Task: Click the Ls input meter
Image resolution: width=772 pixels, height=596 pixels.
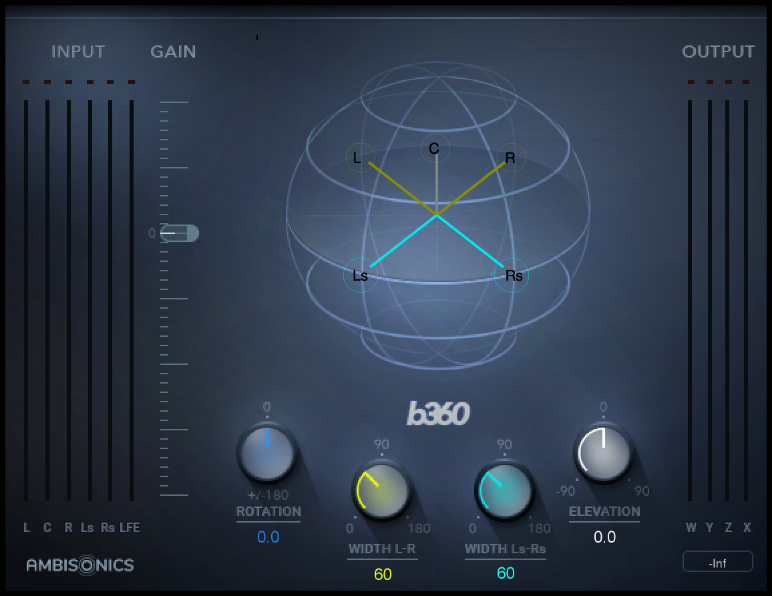Action: pos(90,300)
